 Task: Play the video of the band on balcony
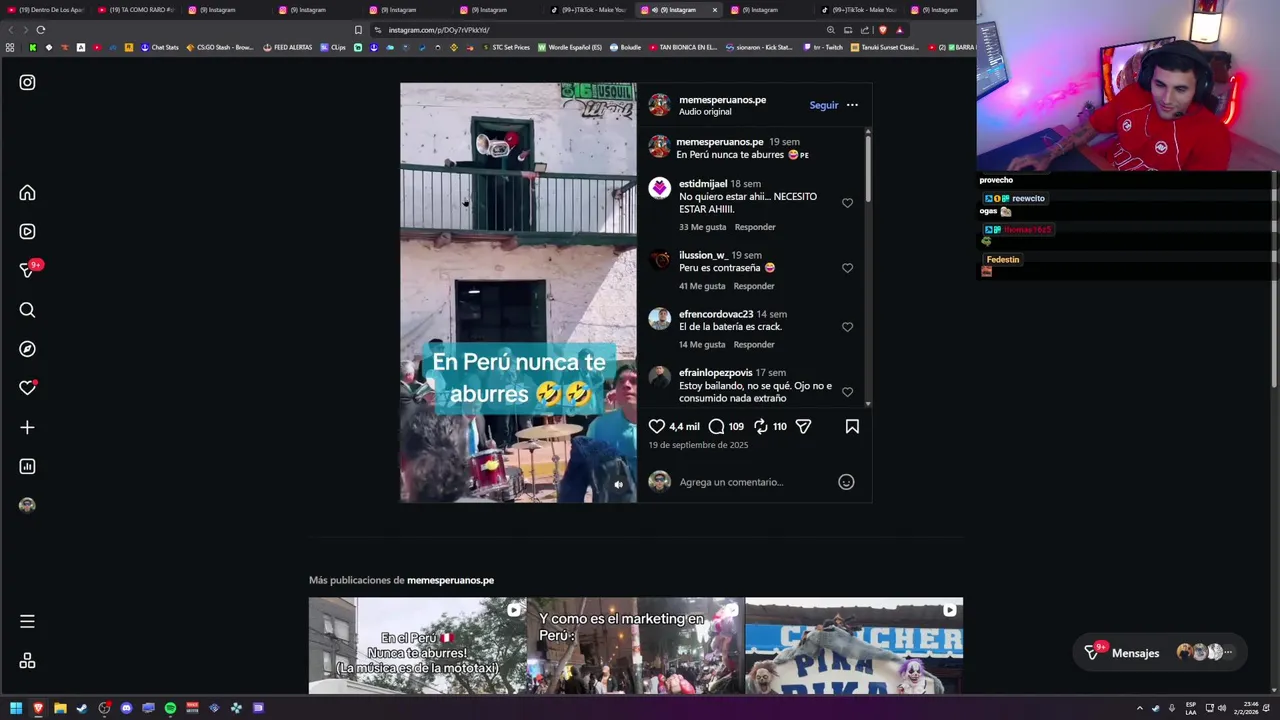518,292
